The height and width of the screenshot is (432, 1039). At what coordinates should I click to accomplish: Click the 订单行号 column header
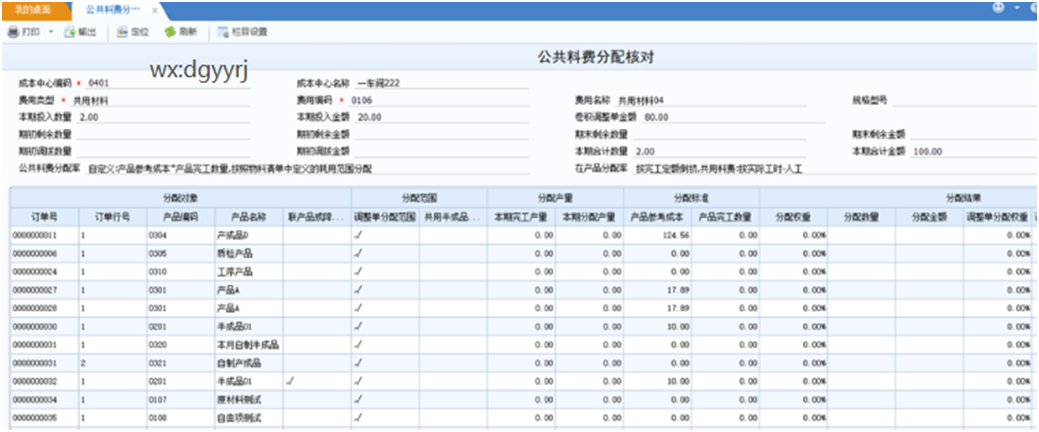112,217
